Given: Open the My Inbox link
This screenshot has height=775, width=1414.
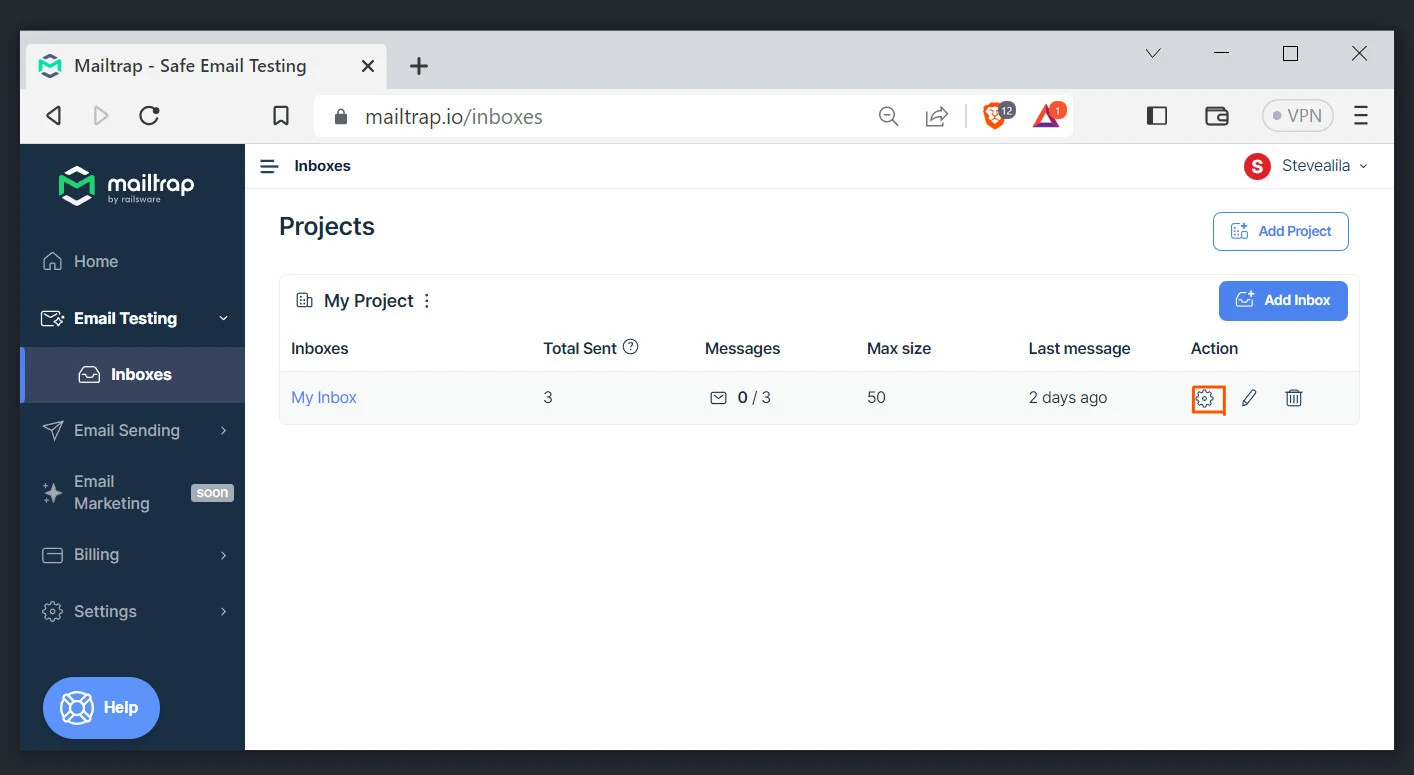Looking at the screenshot, I should tap(324, 397).
